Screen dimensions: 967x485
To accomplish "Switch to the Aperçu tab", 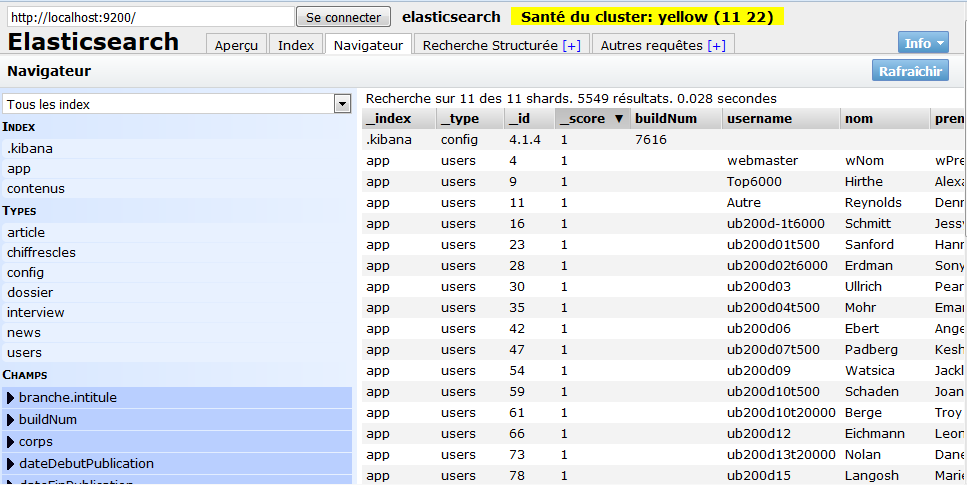I will (237, 46).
